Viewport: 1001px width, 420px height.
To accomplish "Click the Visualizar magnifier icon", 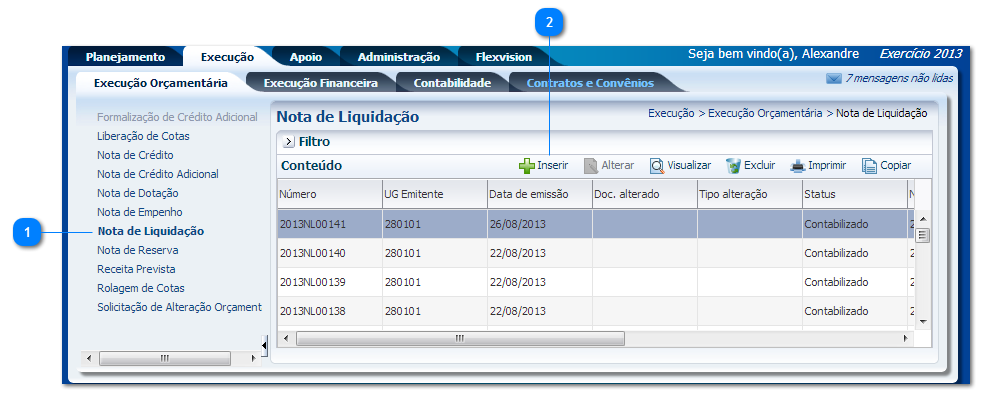I will click(x=657, y=166).
